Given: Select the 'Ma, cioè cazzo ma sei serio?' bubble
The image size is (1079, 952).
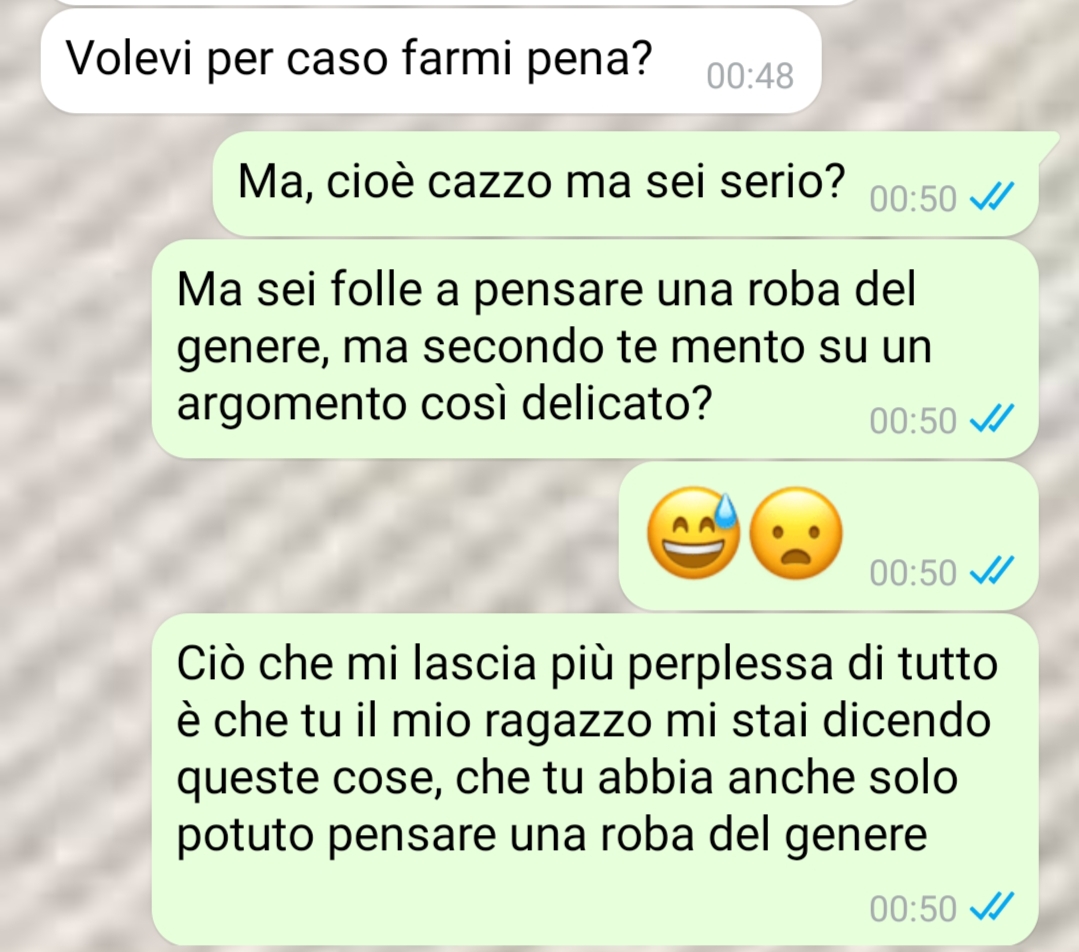Looking at the screenshot, I should click(626, 184).
